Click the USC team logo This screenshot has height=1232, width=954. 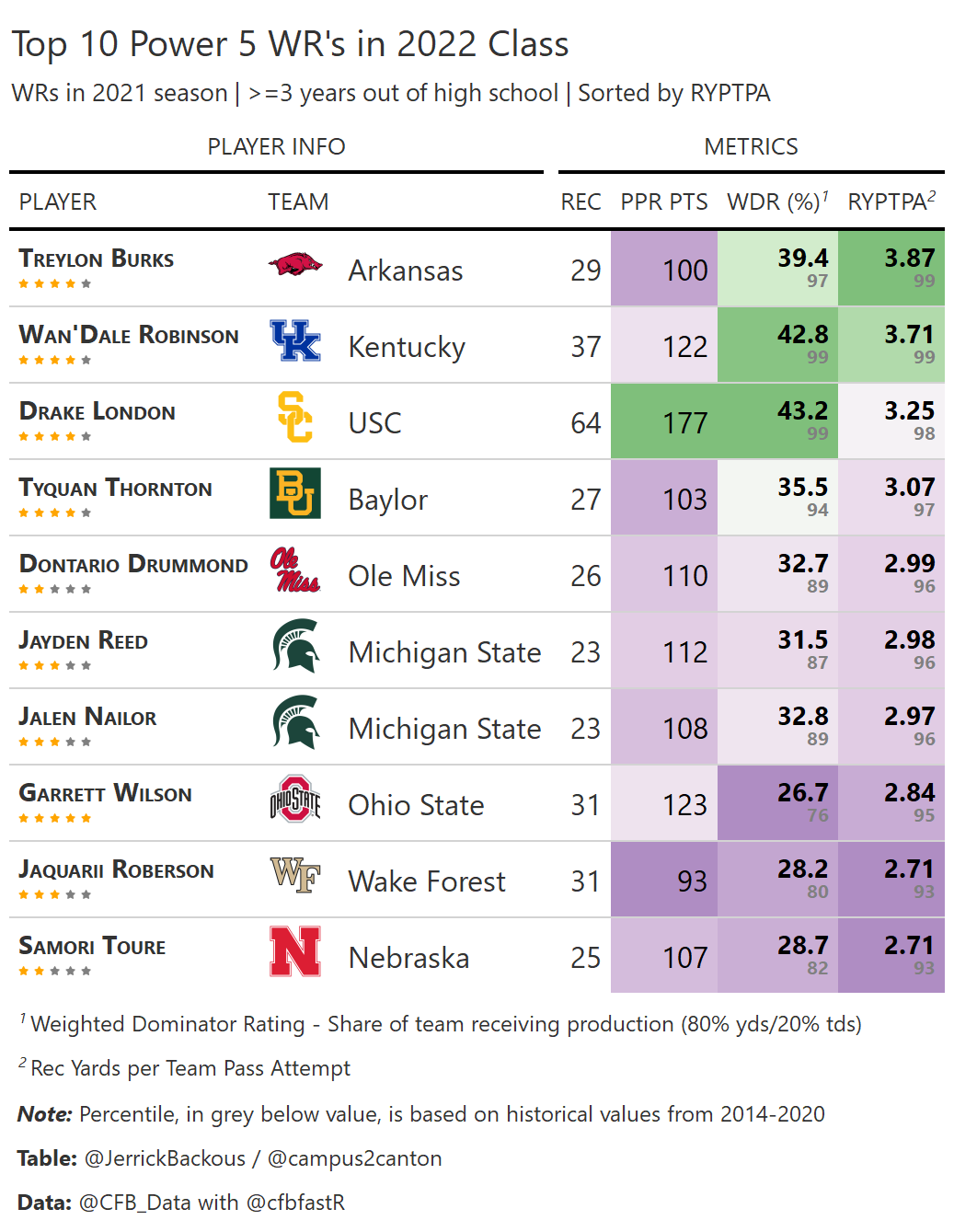point(295,418)
